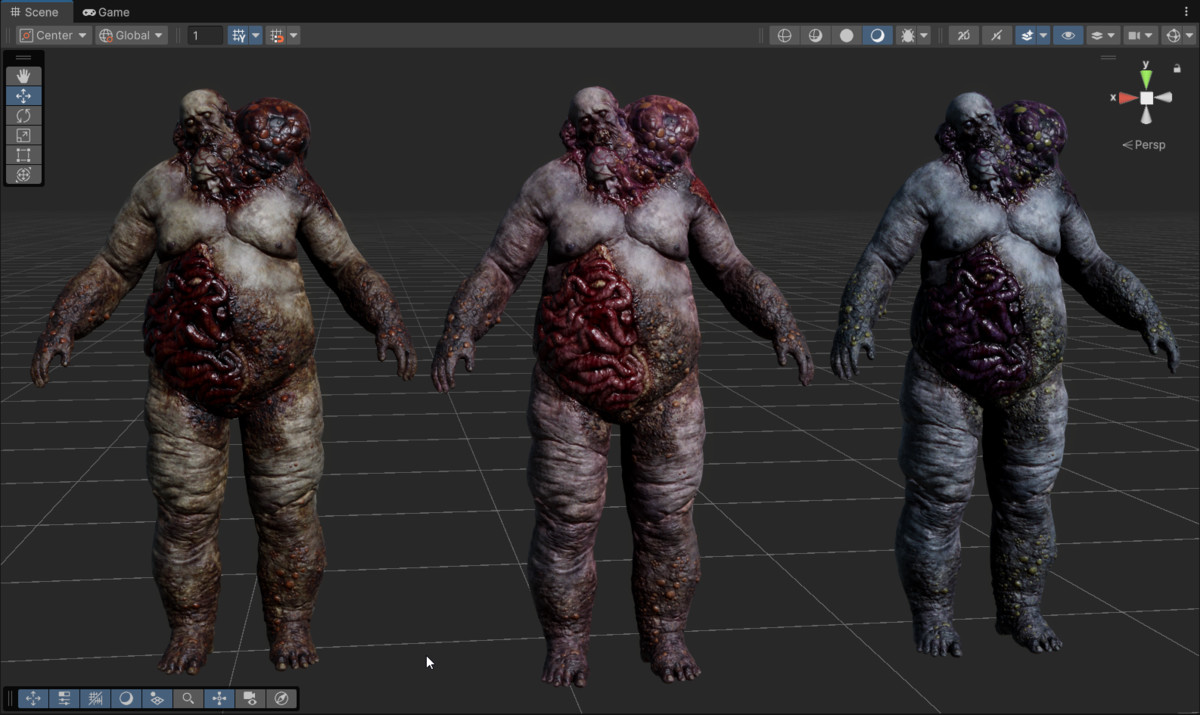Toggle scene effects (skybox, fog) button
This screenshot has width=1200, height=715.
coord(1026,35)
